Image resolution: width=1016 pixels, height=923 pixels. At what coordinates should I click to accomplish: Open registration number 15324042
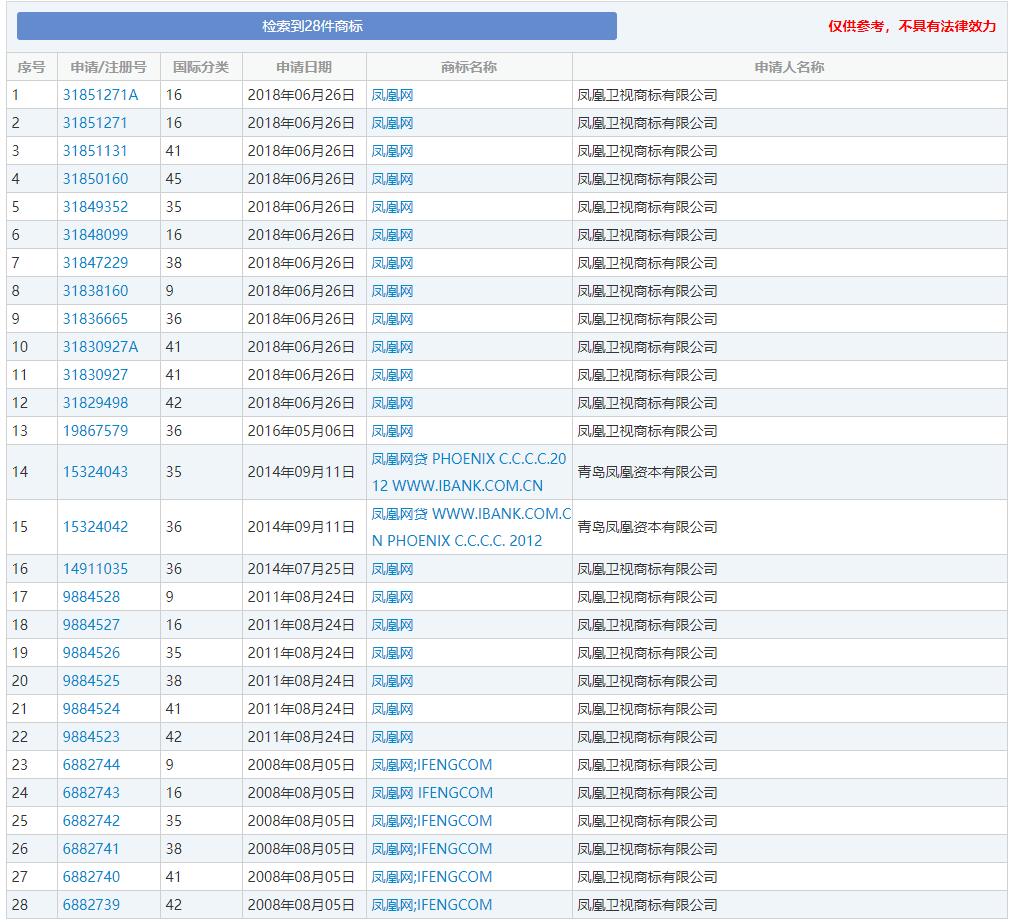[95, 527]
